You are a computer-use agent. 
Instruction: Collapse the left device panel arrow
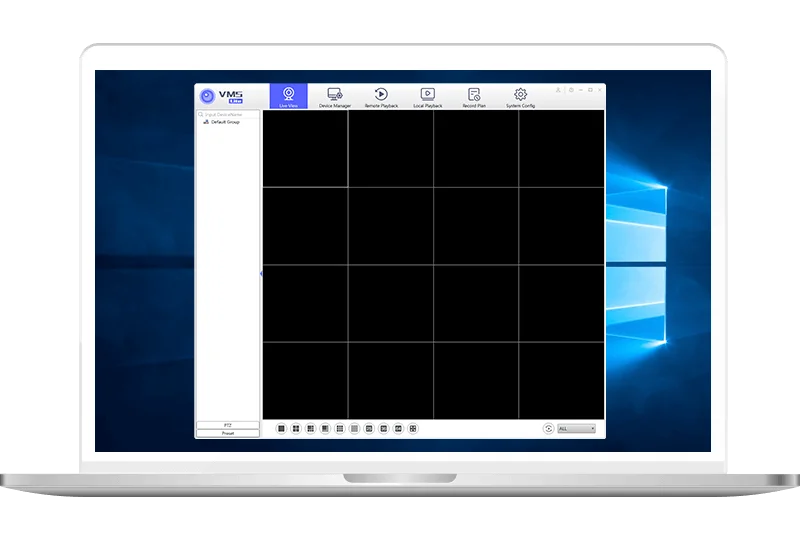(x=261, y=274)
